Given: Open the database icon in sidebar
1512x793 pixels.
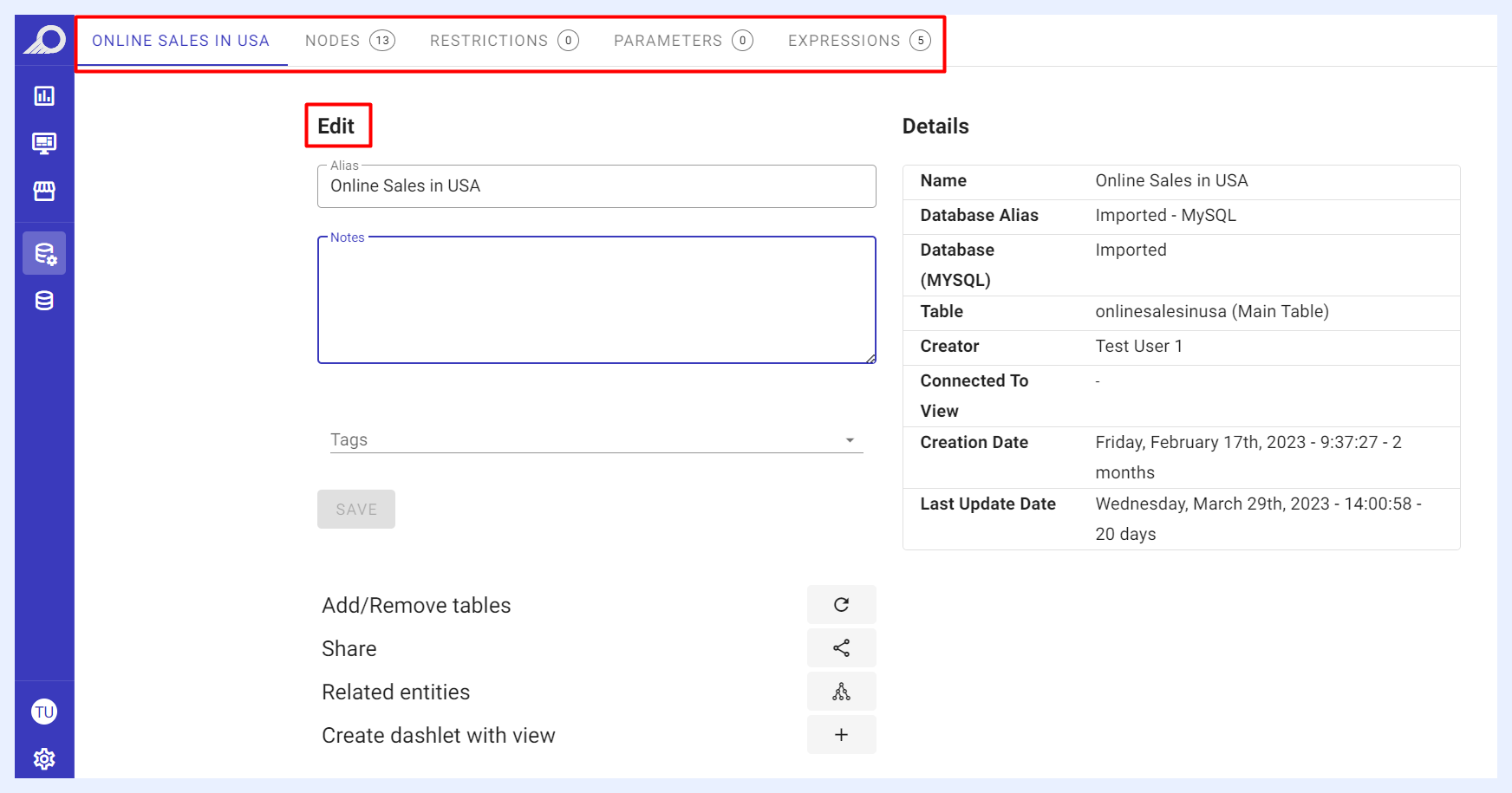Looking at the screenshot, I should tap(44, 301).
